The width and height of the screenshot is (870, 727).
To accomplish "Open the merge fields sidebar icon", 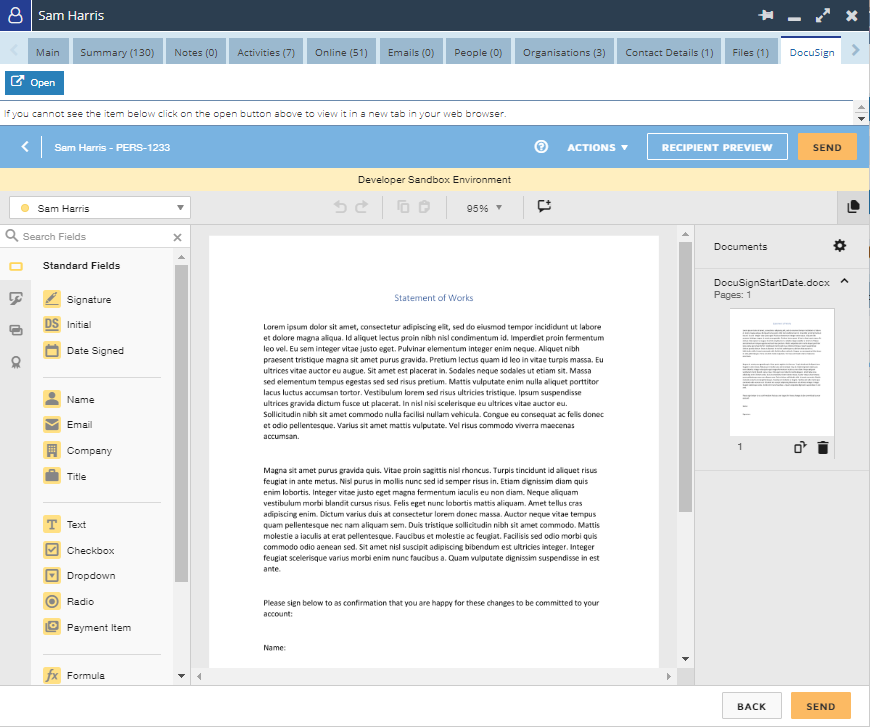I will coord(16,330).
